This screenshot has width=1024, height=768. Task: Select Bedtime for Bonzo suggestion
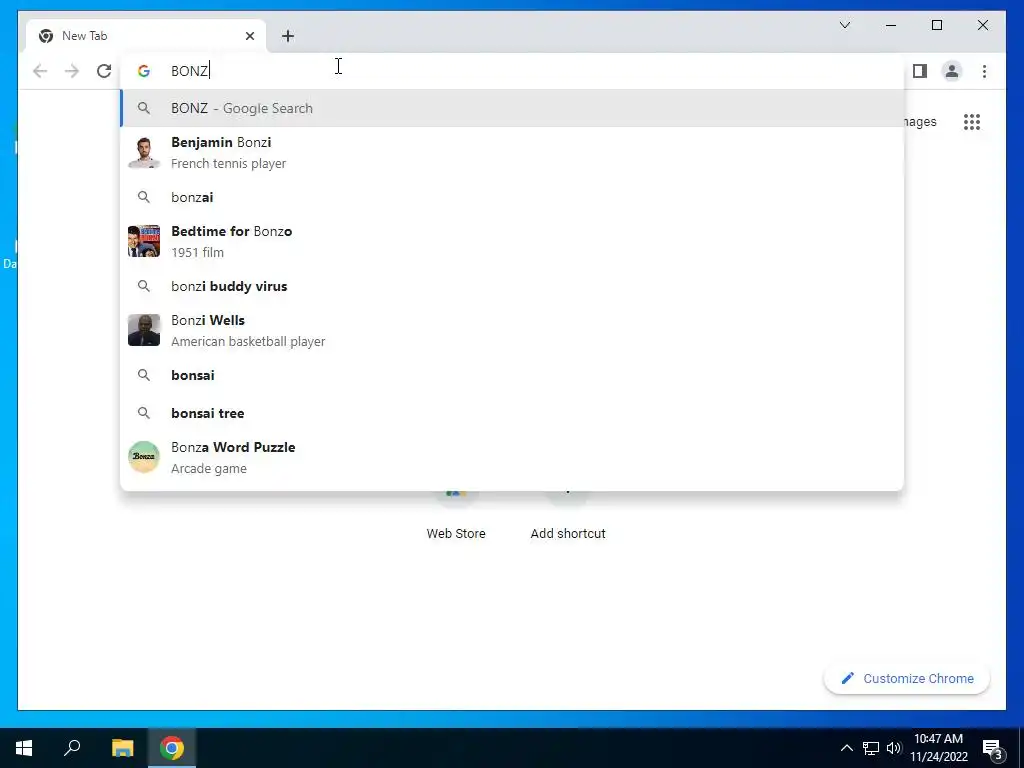(513, 242)
